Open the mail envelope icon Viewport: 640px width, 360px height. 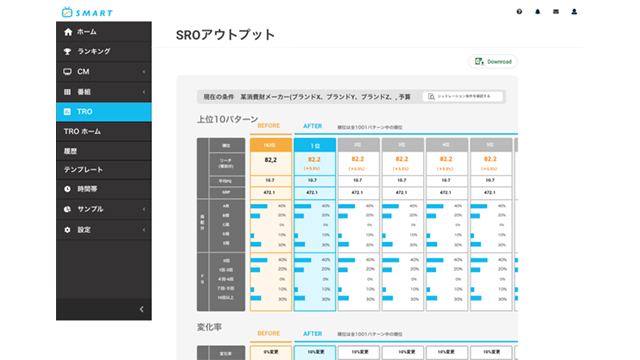point(556,12)
